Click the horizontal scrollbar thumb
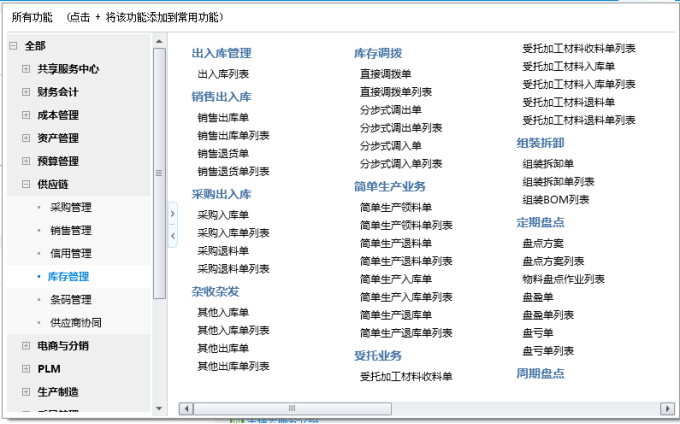Viewport: 680px width, 424px height. [x=290, y=409]
